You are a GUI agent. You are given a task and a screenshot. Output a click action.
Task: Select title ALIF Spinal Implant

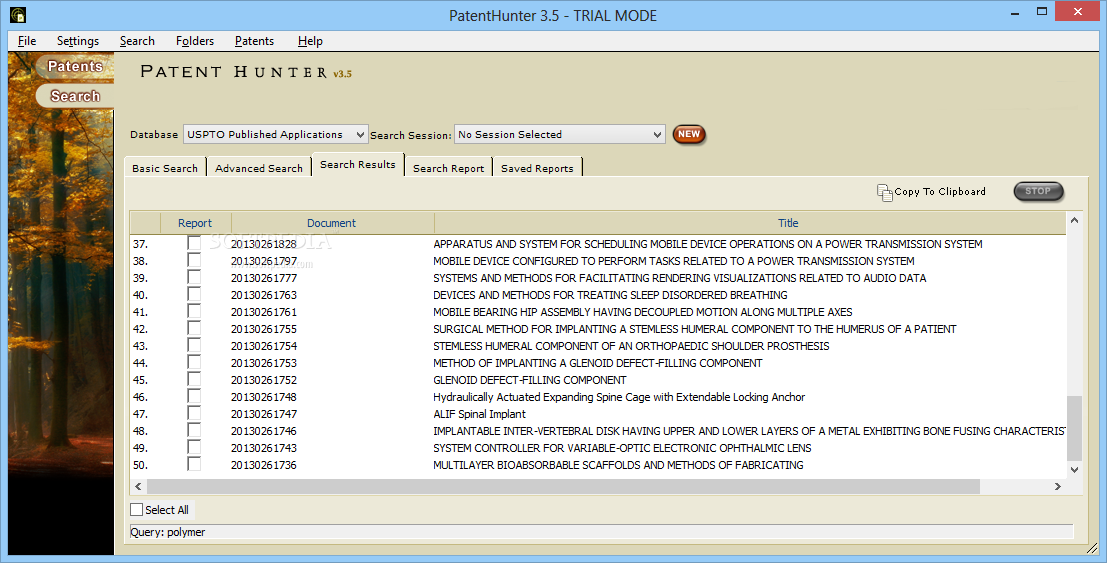[479, 414]
